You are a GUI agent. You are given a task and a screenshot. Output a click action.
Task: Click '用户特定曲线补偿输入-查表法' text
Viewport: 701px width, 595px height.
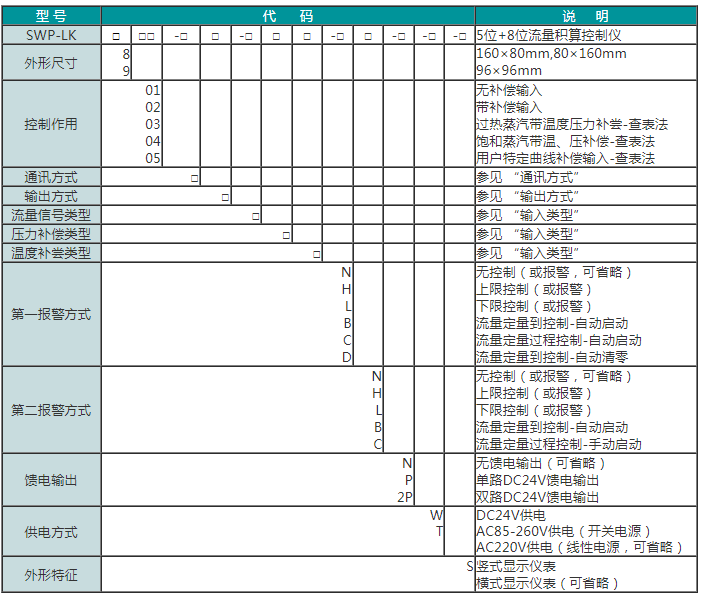[x=566, y=158]
